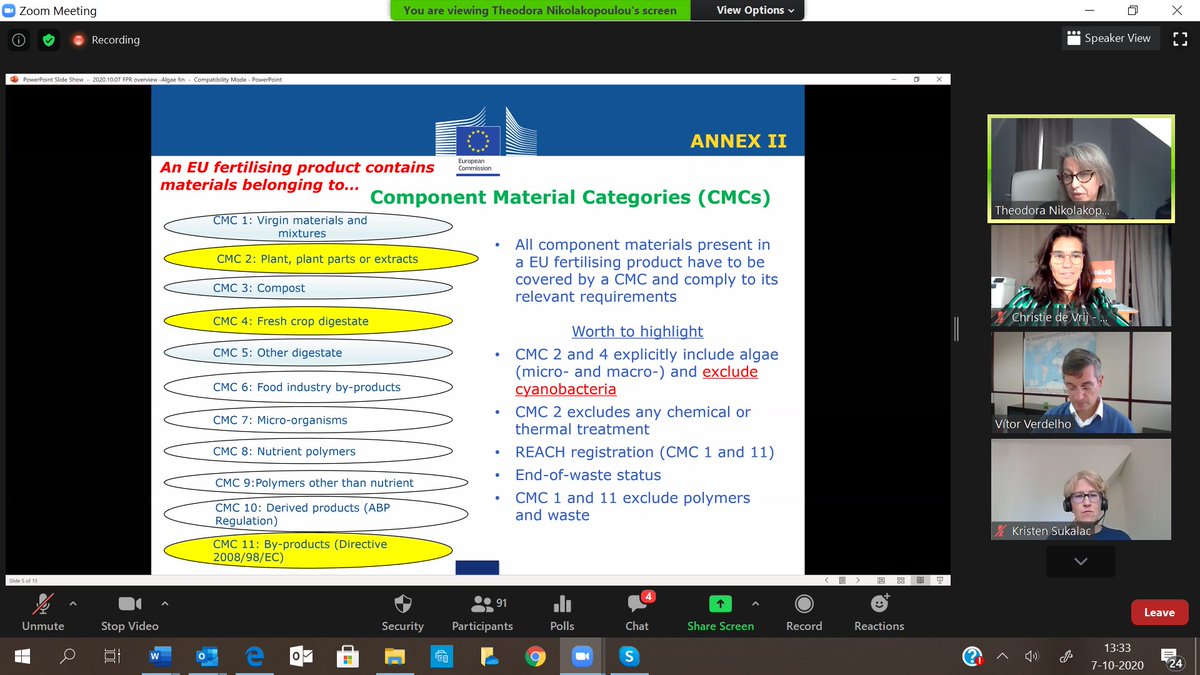Image resolution: width=1200 pixels, height=675 pixels.
Task: Open the Reactions picker
Action: [x=878, y=612]
